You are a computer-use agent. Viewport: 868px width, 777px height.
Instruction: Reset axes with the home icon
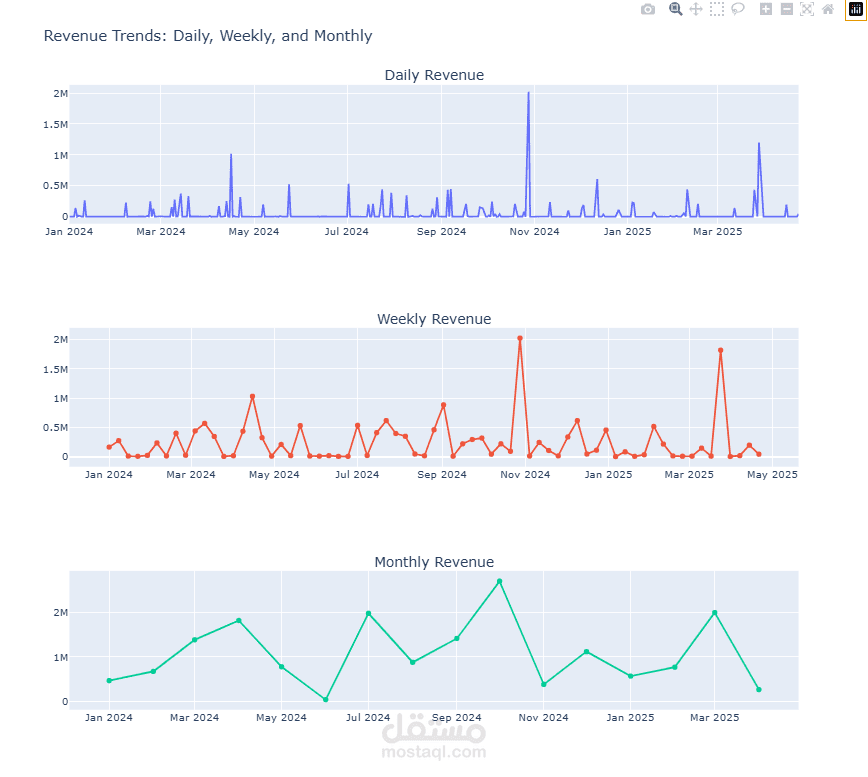point(826,9)
